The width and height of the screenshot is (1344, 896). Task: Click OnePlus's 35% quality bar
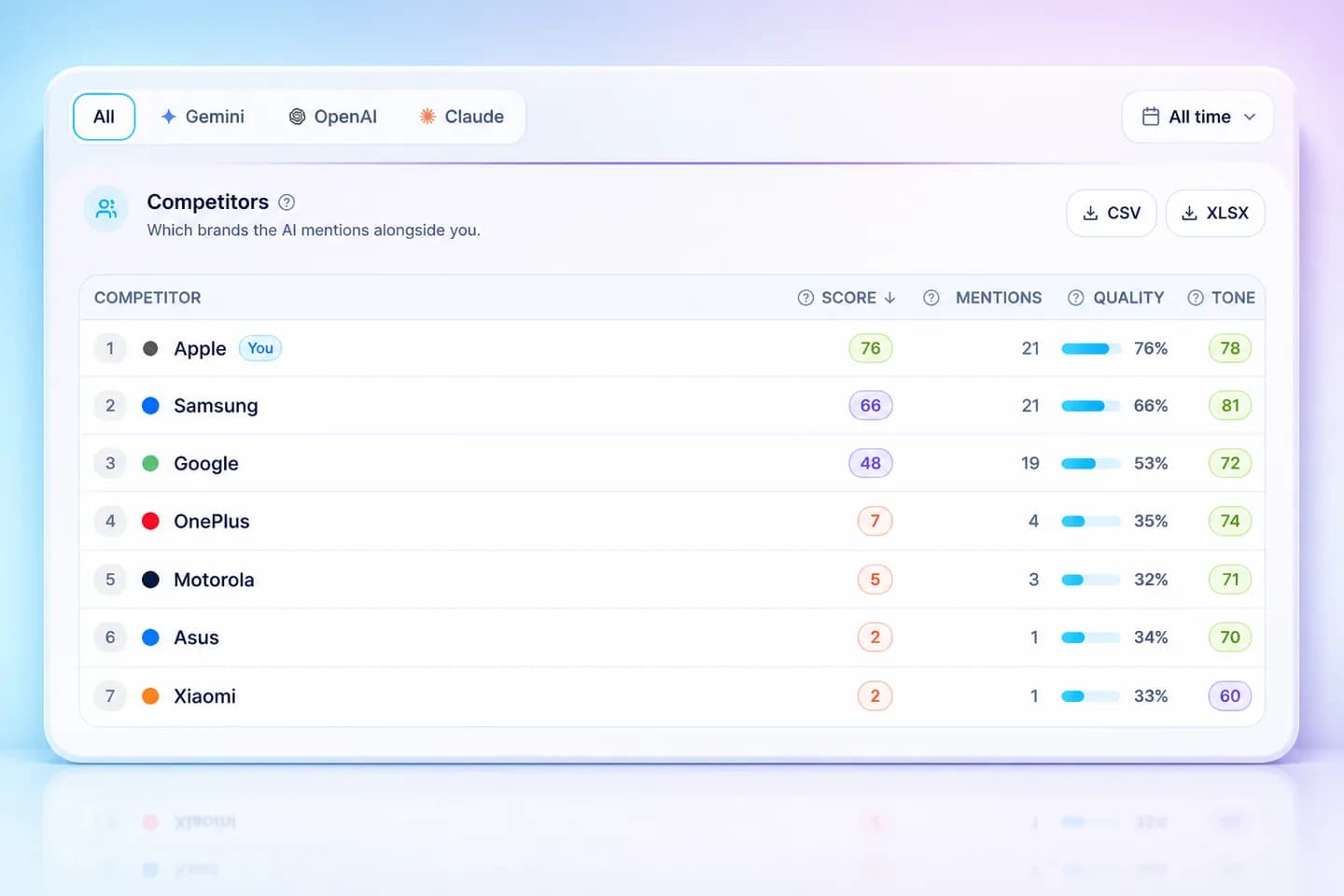click(1091, 522)
